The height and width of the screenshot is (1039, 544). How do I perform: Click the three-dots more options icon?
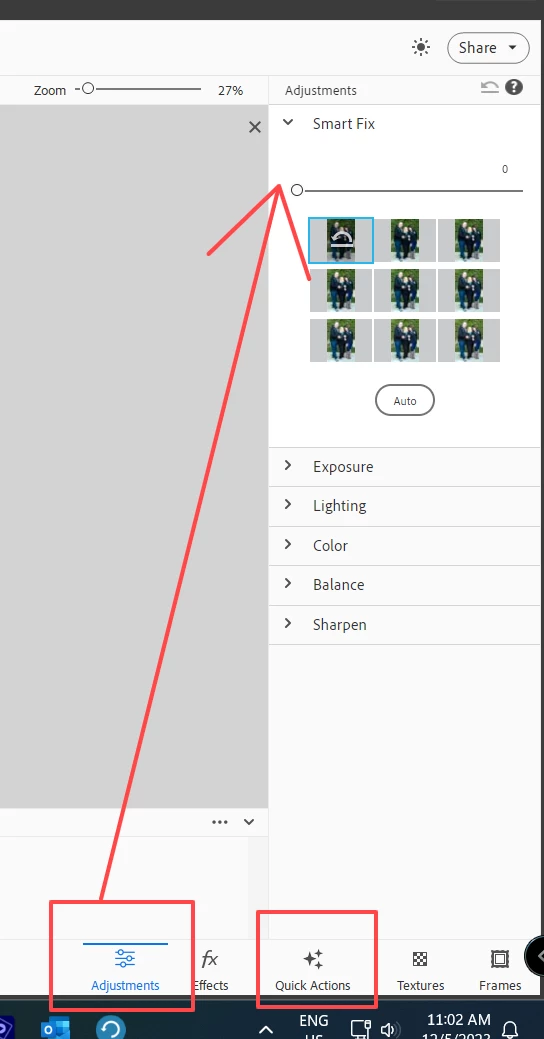coord(219,822)
